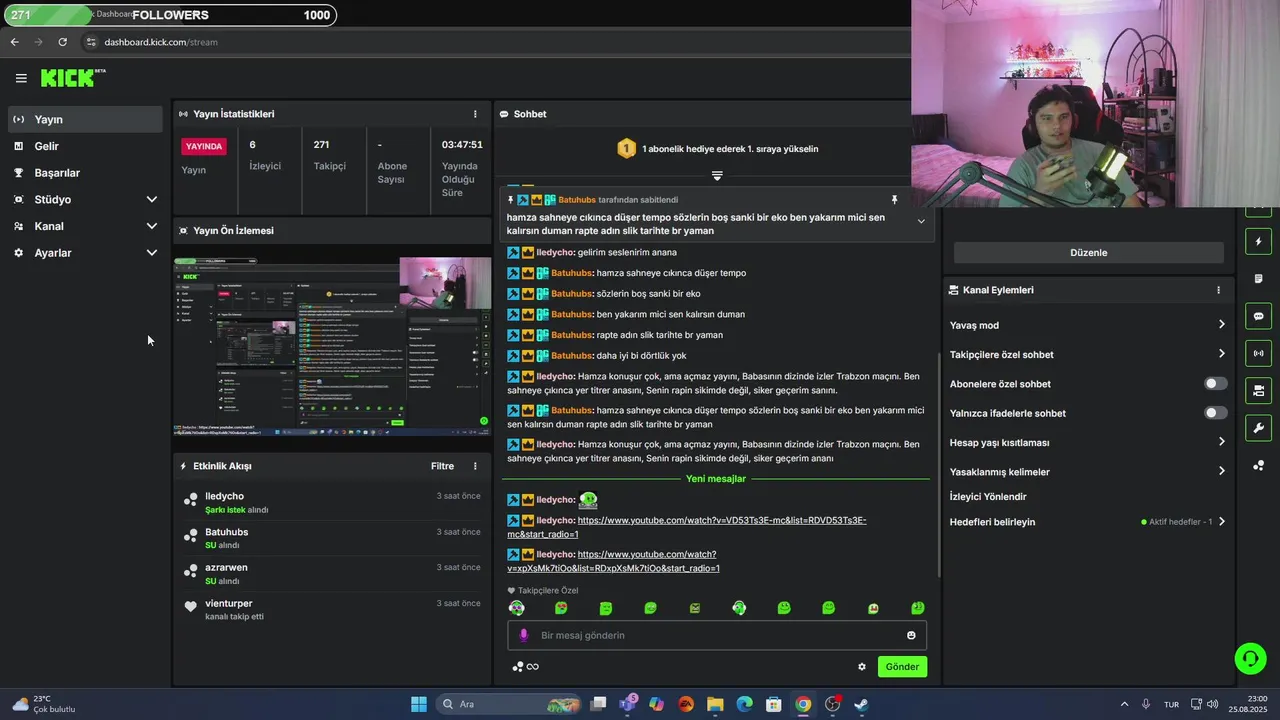
Task: Toggle Abonelere özel sohbet switch
Action: coord(1215,384)
